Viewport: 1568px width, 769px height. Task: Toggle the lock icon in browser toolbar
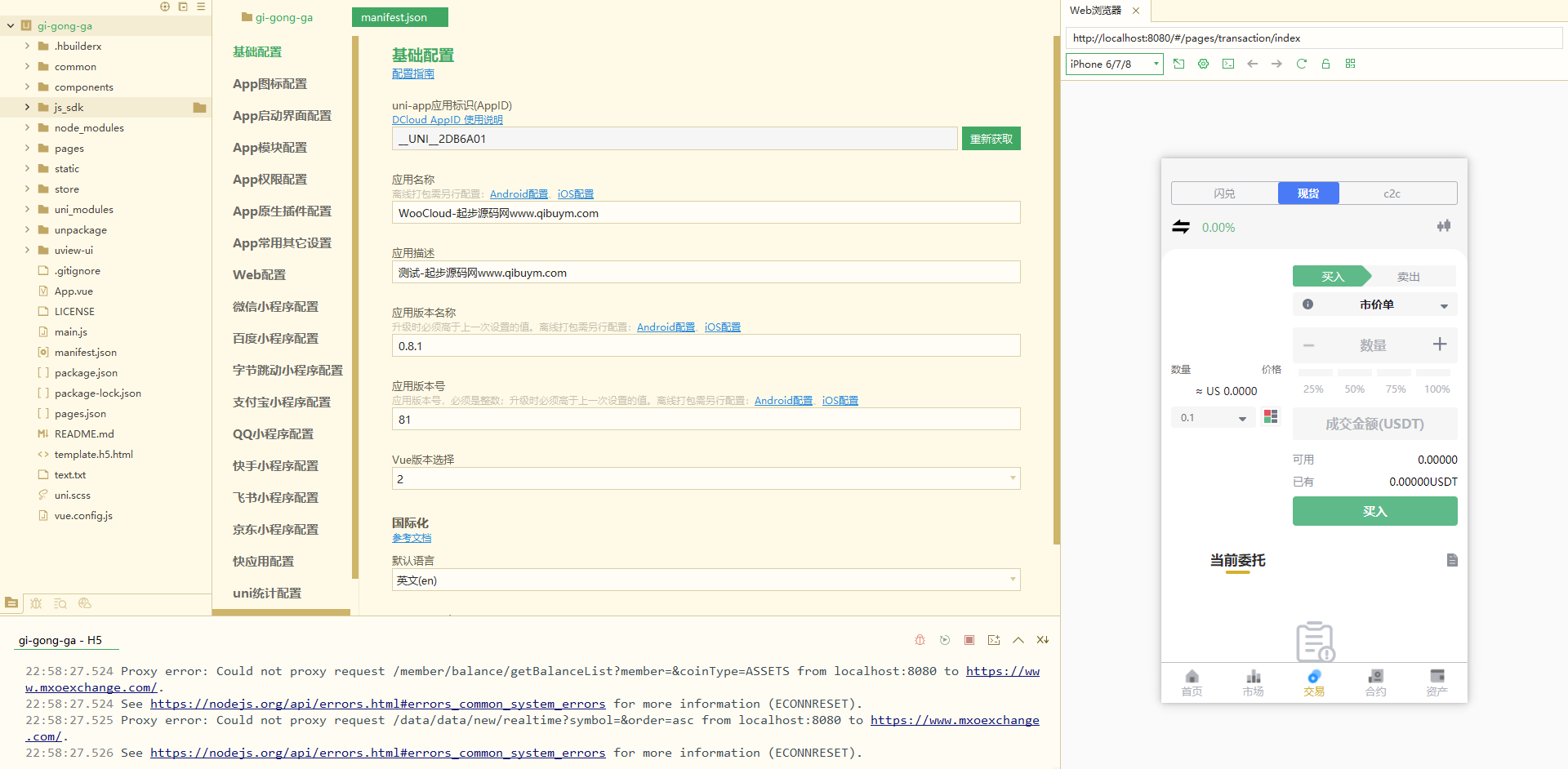coord(1325,64)
